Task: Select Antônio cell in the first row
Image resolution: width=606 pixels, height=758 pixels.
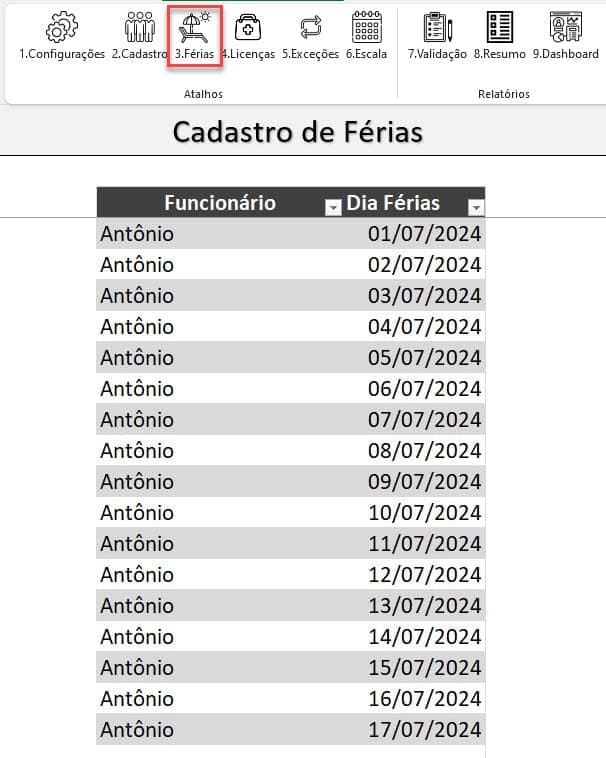Action: [137, 234]
